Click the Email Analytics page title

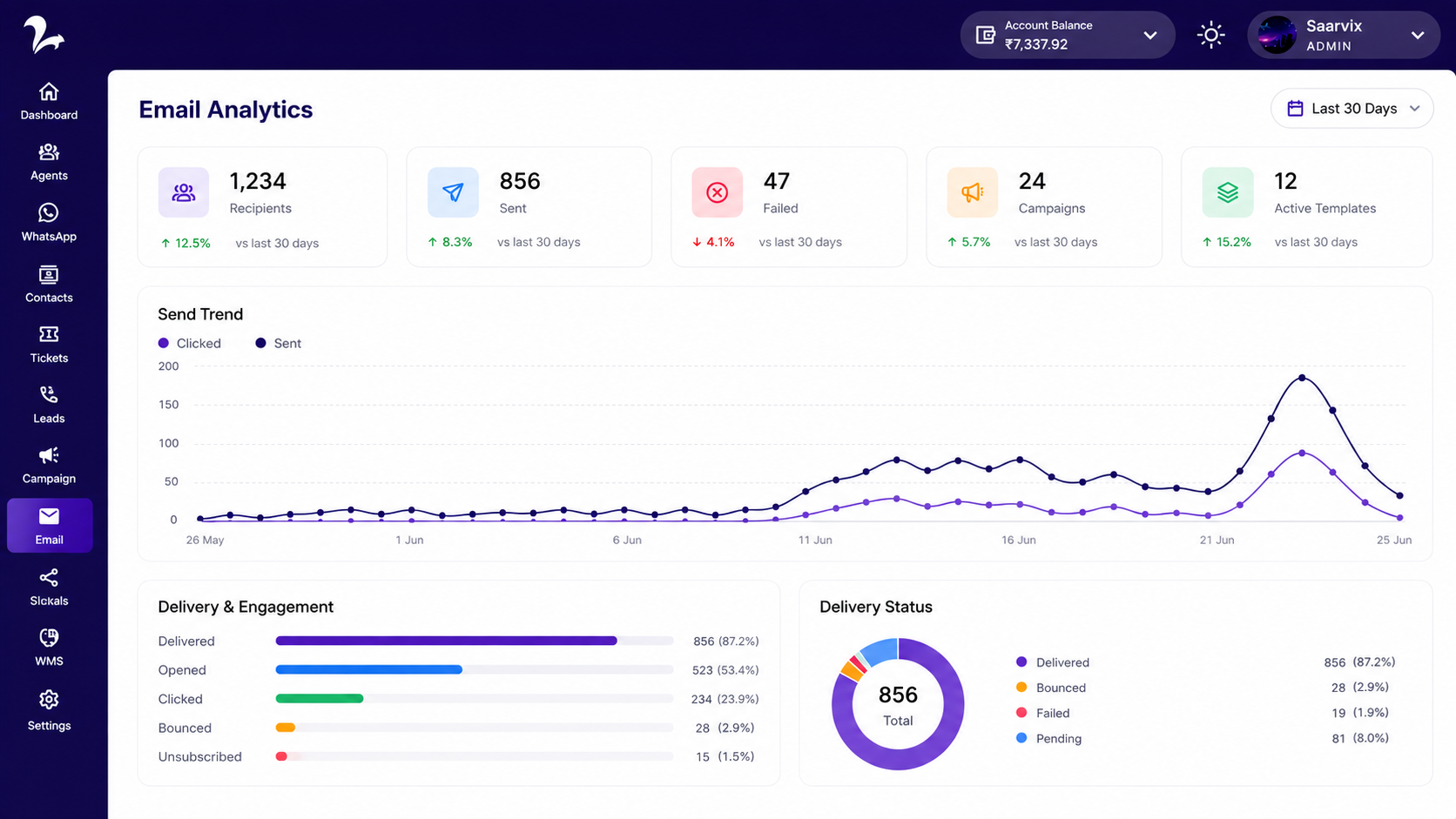(226, 110)
